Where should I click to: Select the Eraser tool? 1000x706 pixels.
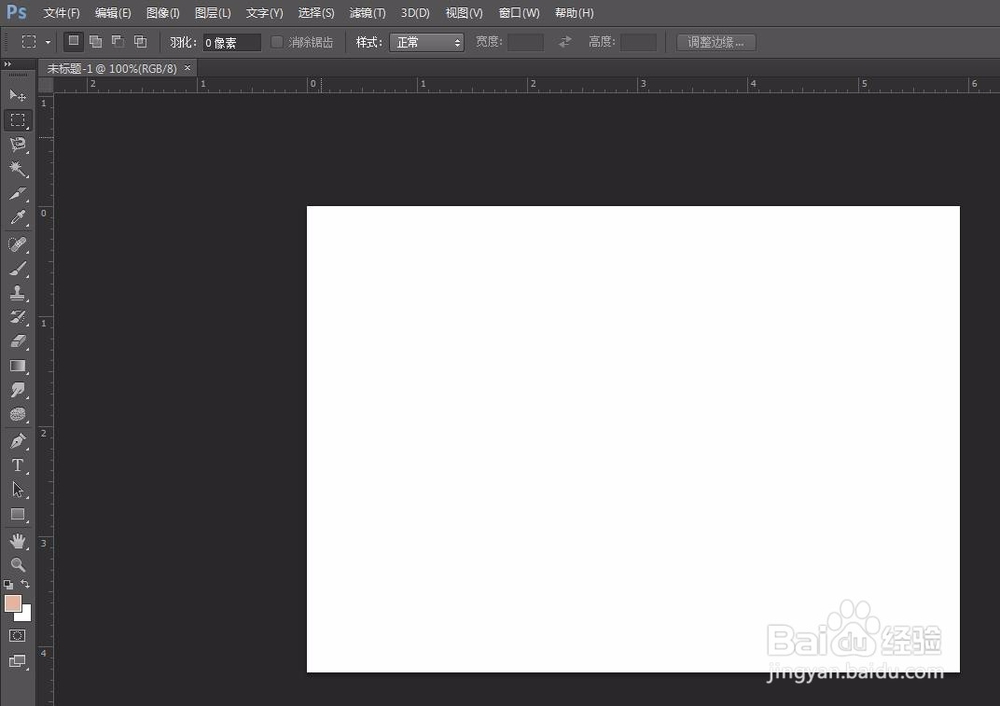pos(17,341)
